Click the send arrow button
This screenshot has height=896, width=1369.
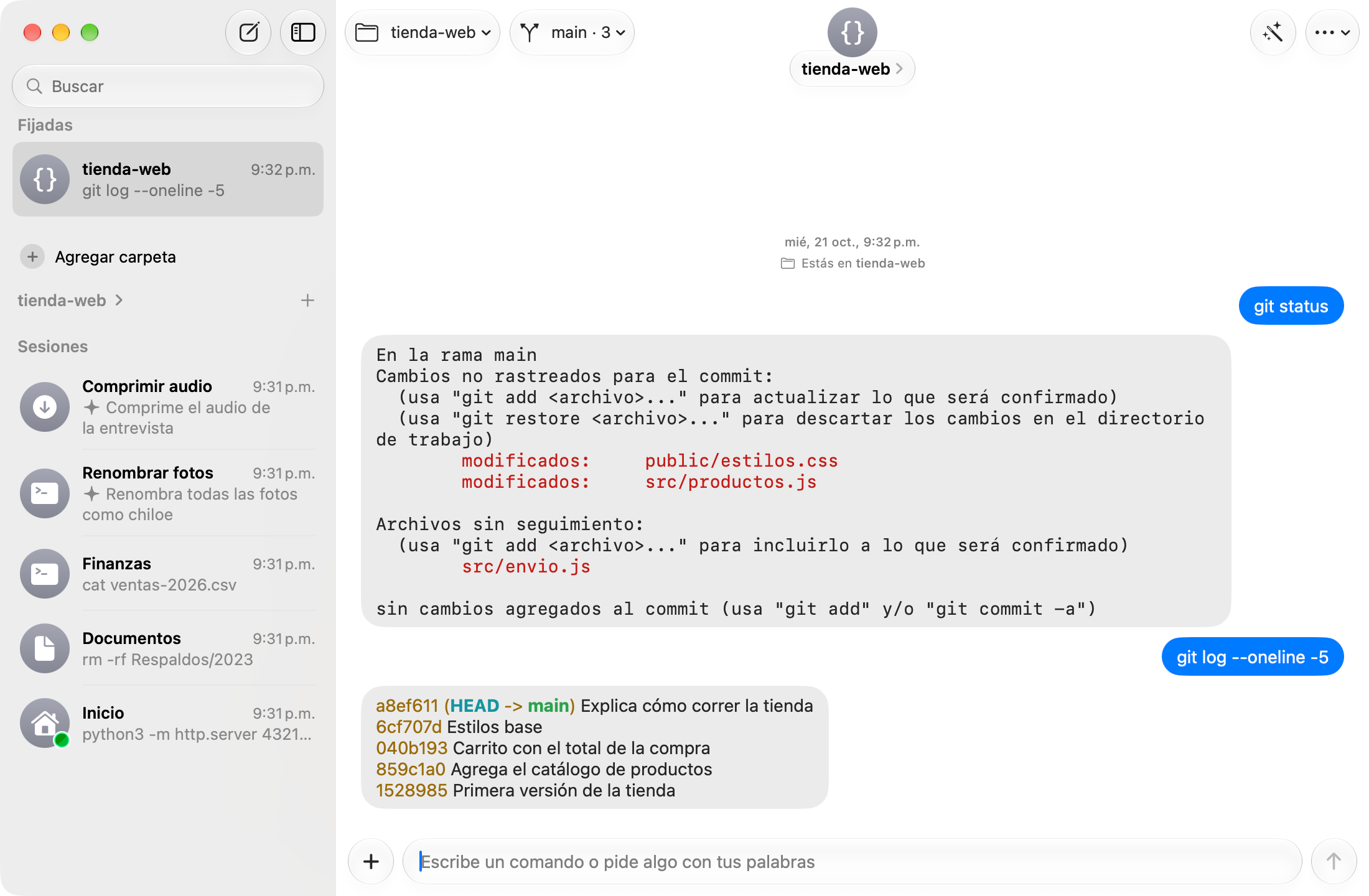tap(1334, 861)
